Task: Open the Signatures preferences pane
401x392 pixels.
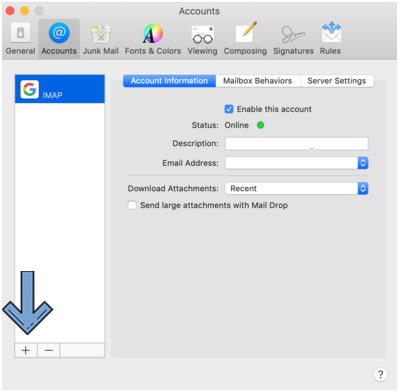Action: click(293, 39)
